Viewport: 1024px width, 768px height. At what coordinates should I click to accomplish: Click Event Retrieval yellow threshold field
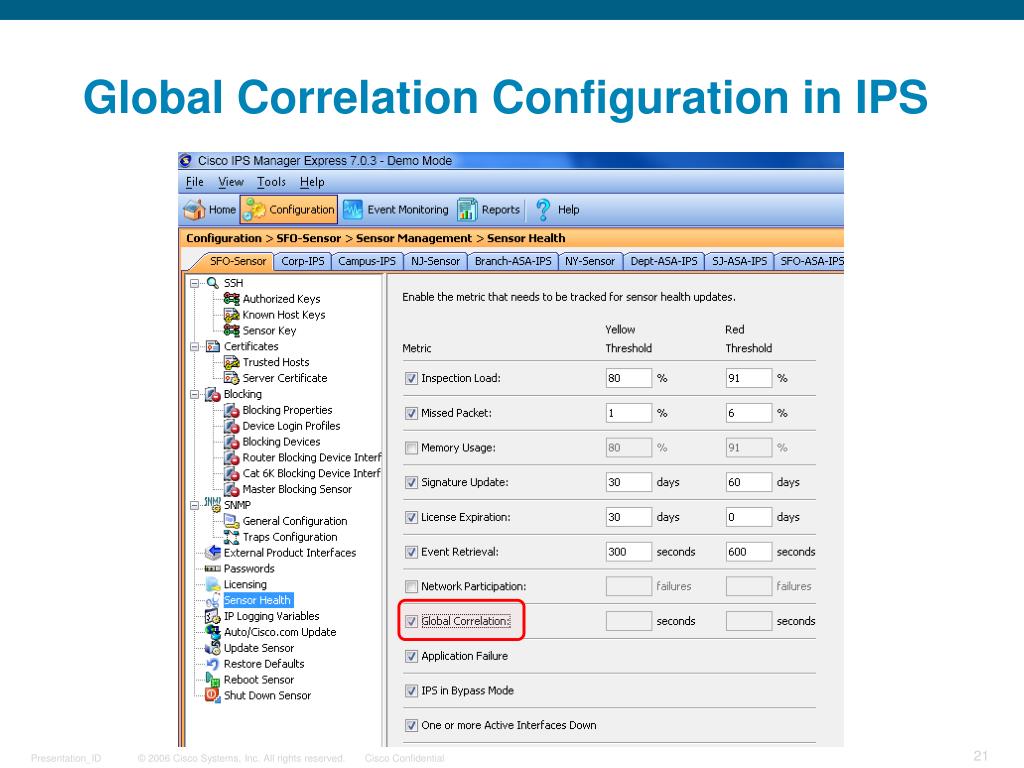(x=628, y=552)
